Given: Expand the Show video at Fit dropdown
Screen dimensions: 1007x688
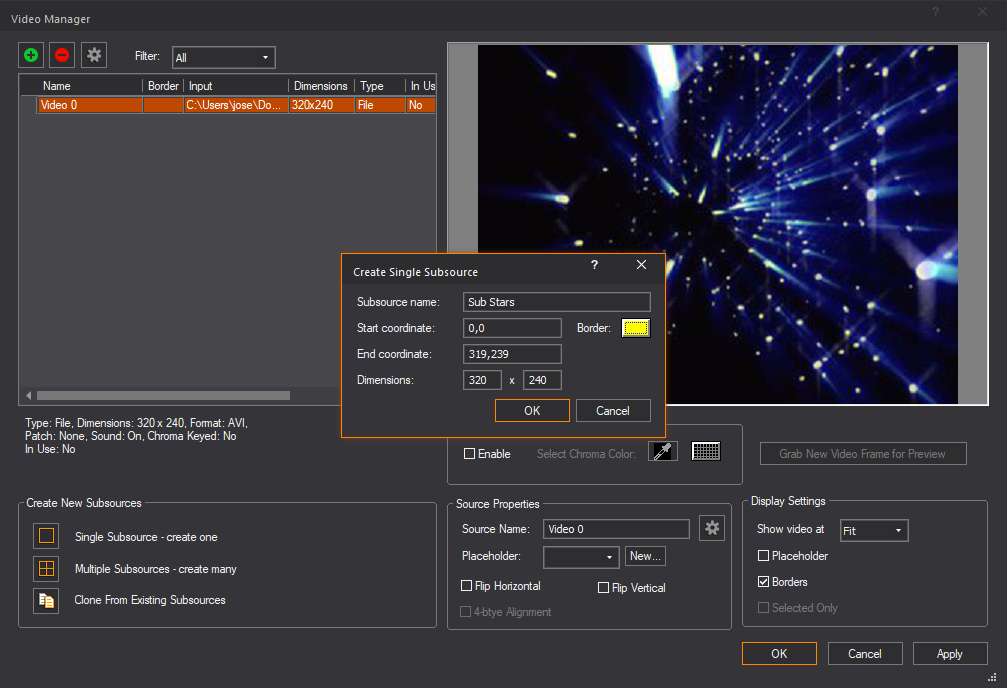Looking at the screenshot, I should (873, 531).
